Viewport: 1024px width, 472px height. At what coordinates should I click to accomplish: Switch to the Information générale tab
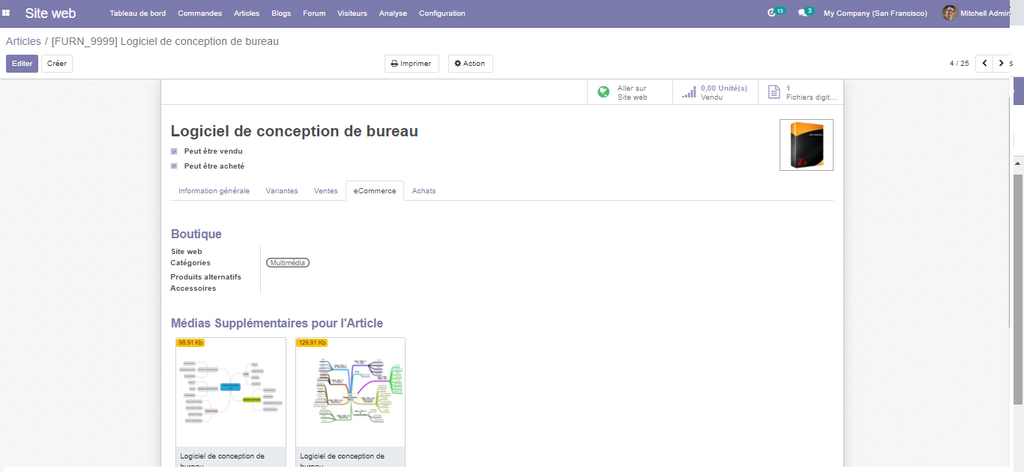pos(214,190)
